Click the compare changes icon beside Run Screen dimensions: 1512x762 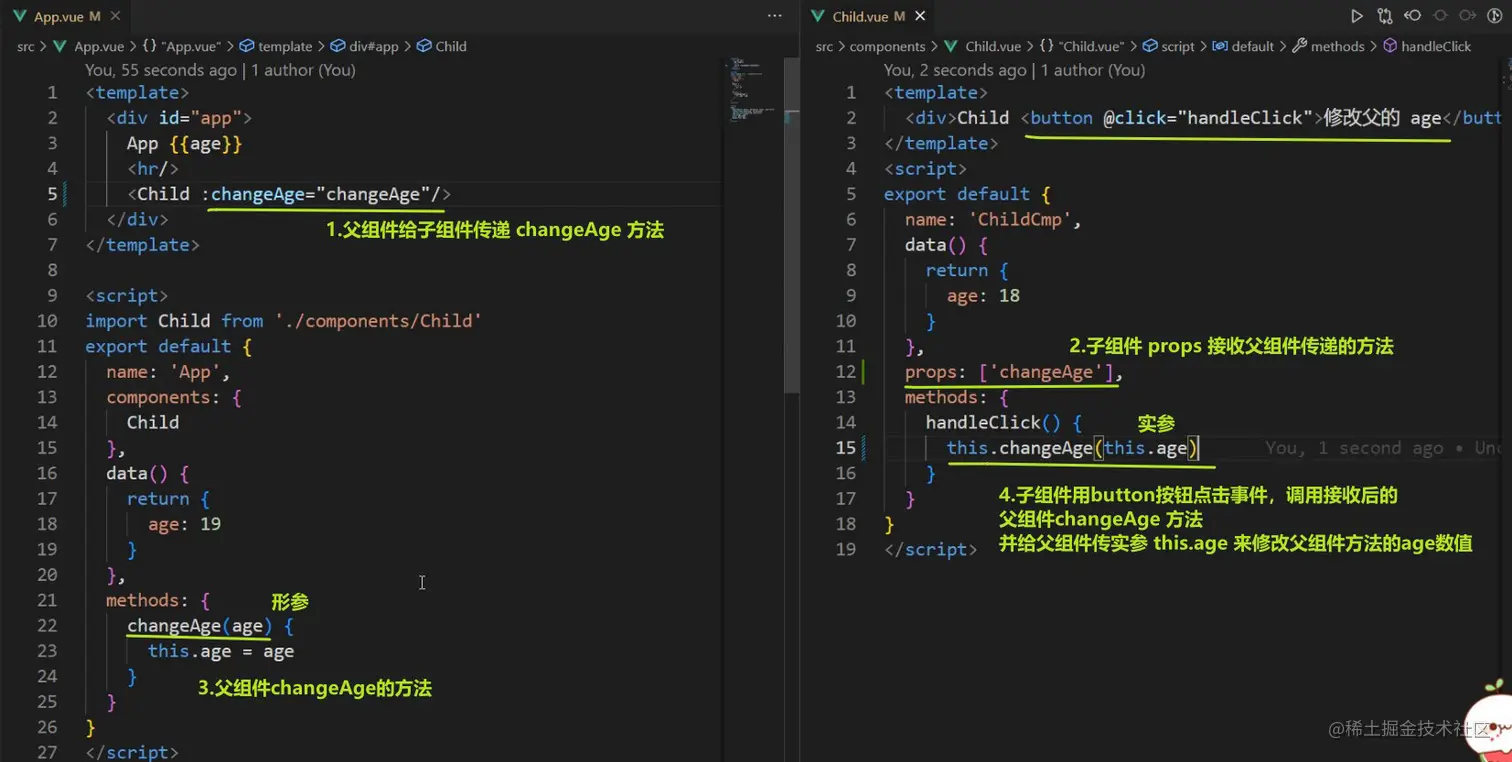tap(1384, 16)
